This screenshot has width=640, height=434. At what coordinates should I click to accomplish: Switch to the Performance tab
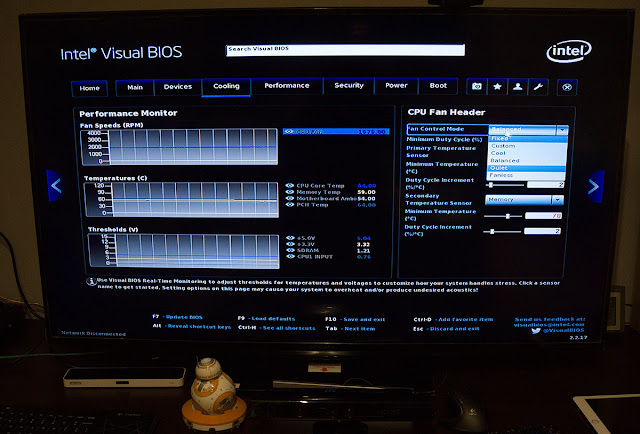tap(287, 86)
